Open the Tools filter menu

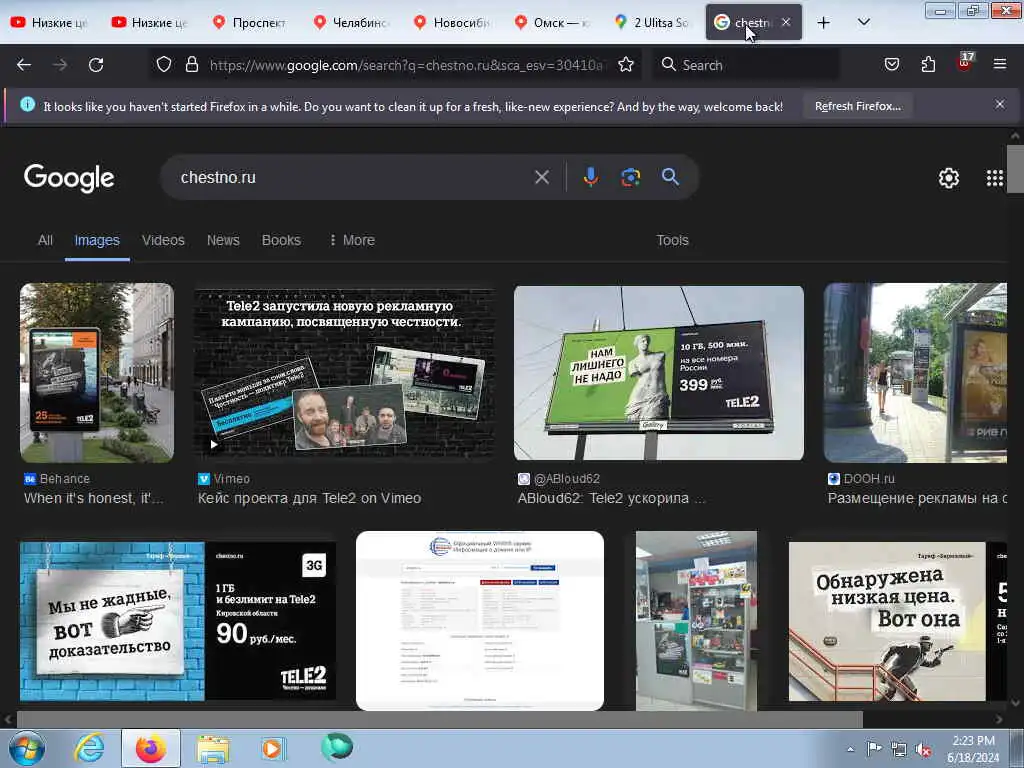(x=672, y=240)
